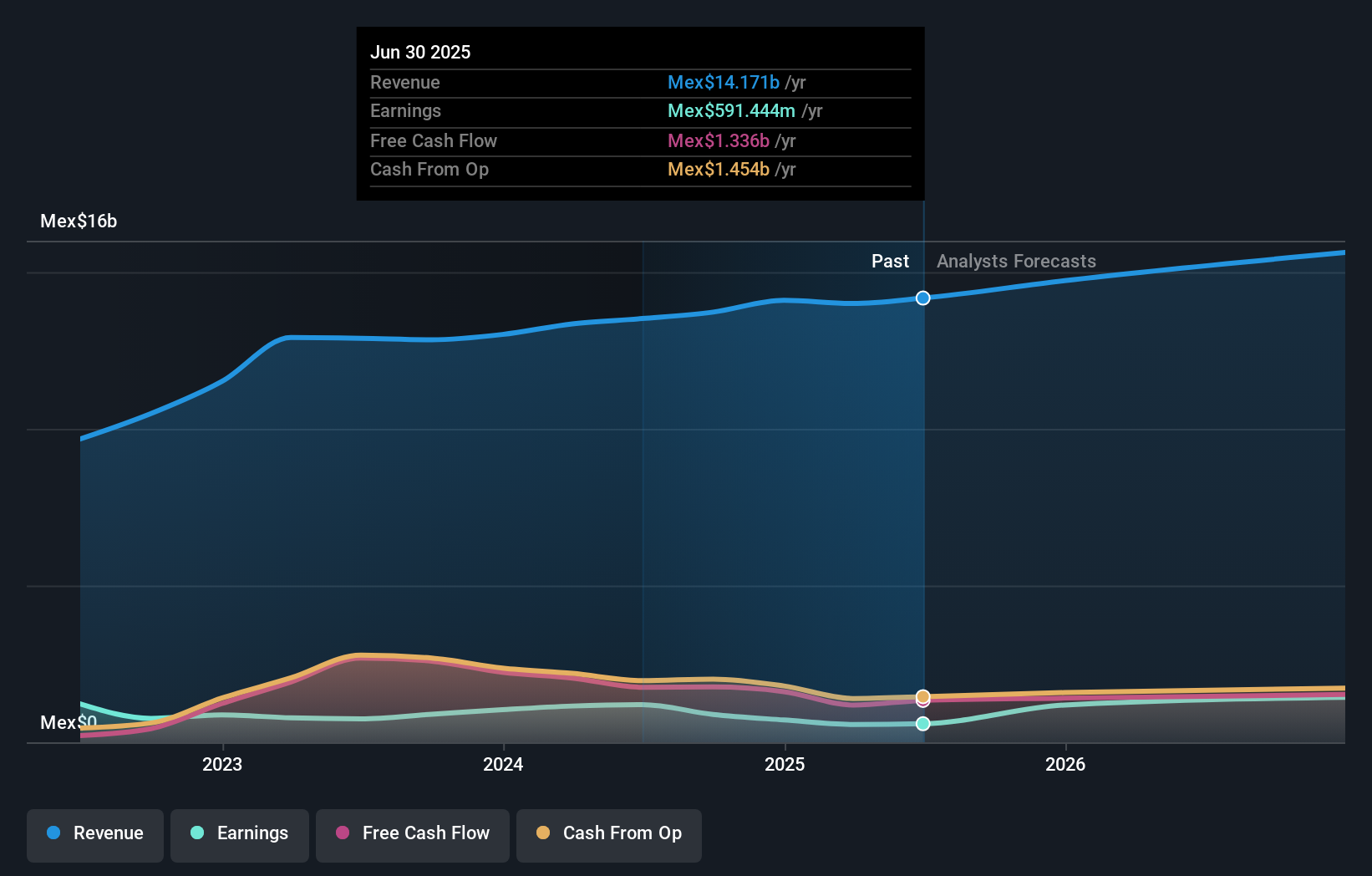Select the 2025 axis label
The image size is (1372, 876).
[785, 764]
